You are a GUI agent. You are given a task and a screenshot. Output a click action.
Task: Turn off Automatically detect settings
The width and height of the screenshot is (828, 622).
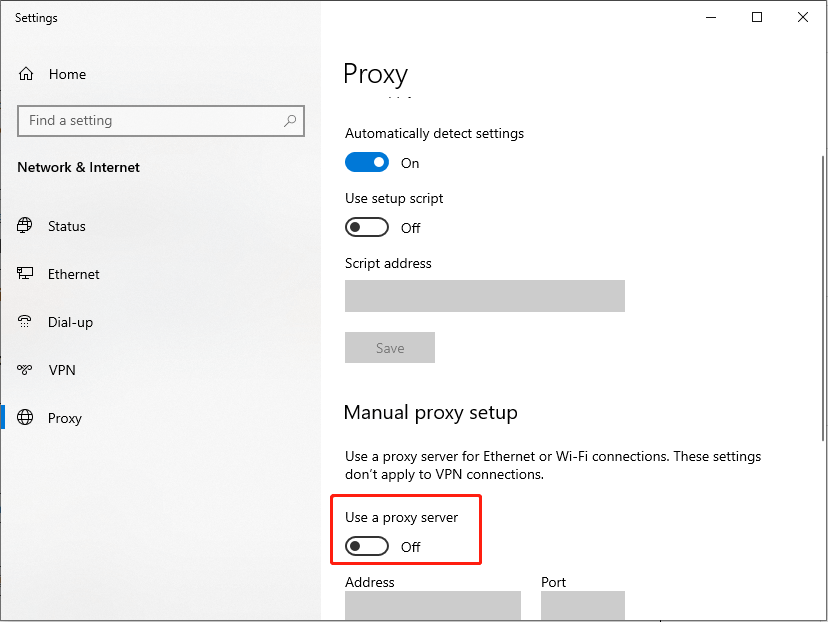pos(367,162)
